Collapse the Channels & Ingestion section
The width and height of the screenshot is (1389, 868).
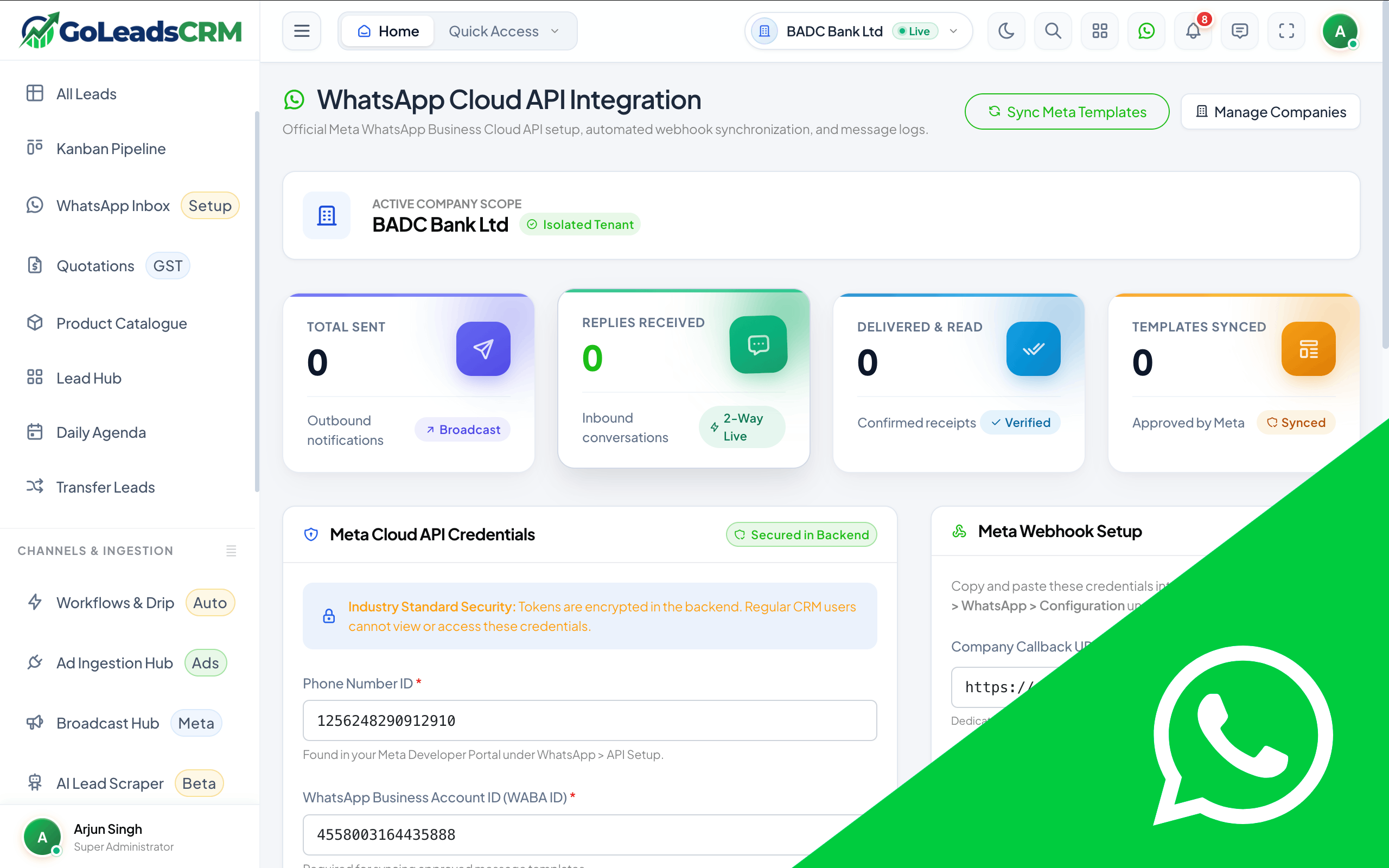(231, 551)
